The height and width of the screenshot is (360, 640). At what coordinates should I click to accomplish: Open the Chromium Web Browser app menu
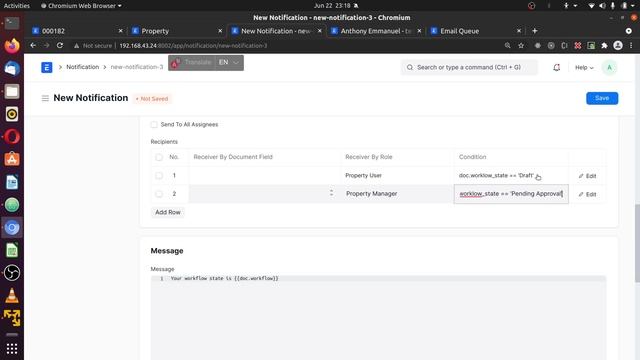tap(81, 6)
